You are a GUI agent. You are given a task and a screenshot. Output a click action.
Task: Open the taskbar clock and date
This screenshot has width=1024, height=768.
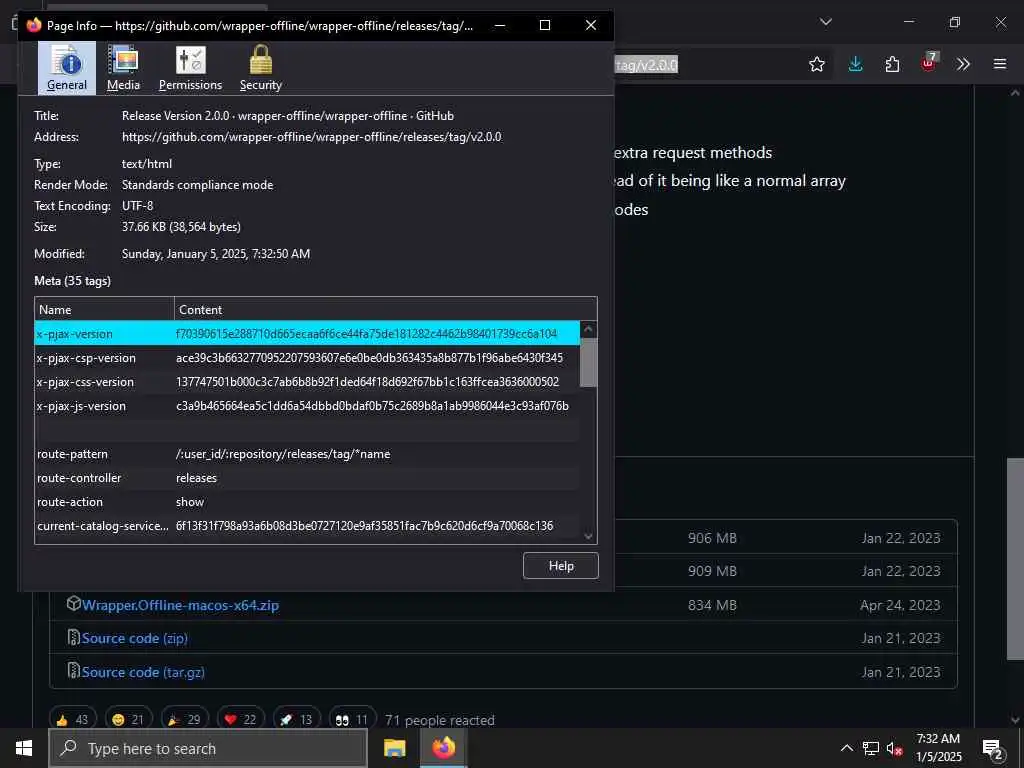click(x=938, y=748)
